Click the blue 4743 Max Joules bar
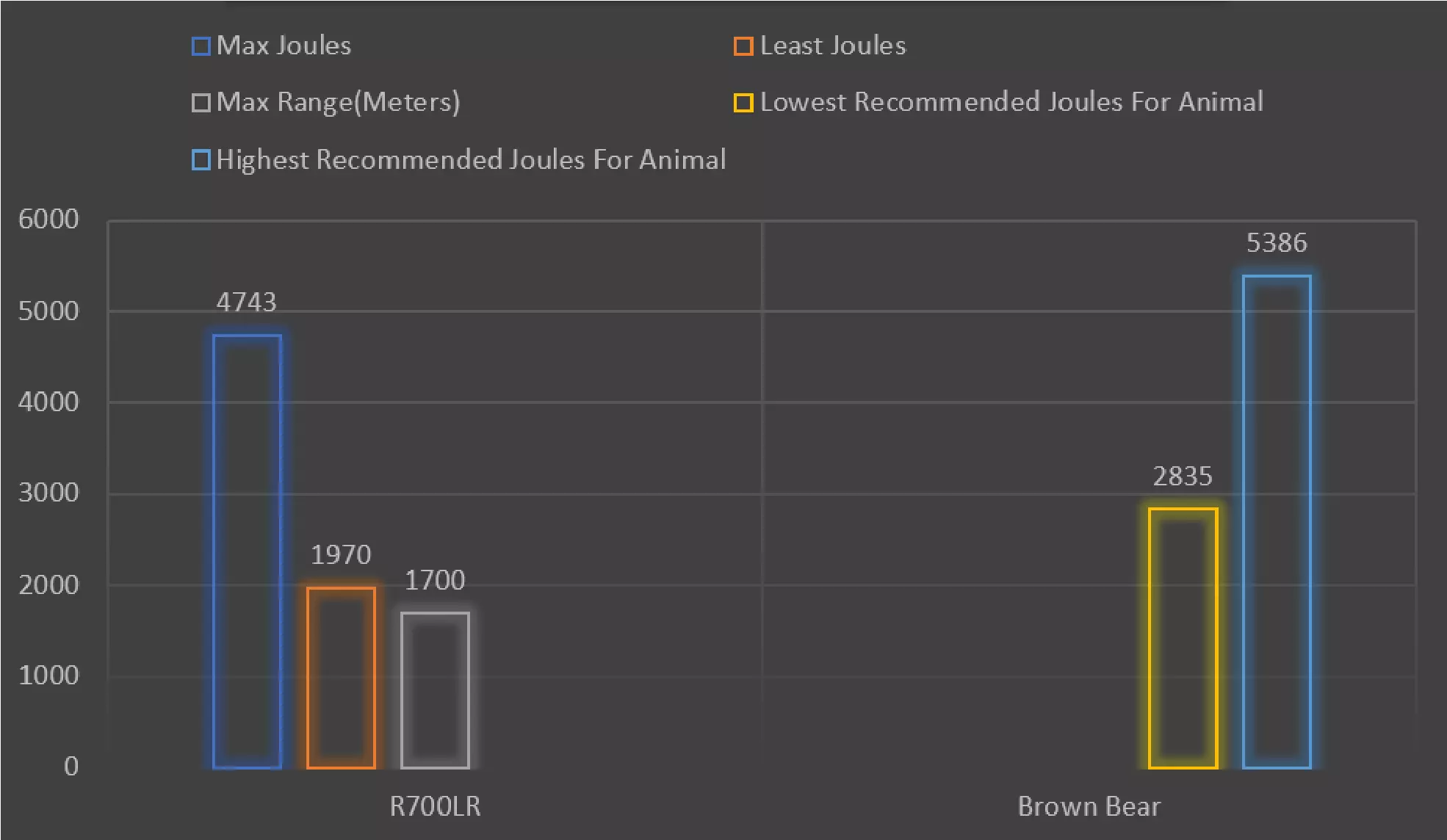Image resolution: width=1447 pixels, height=840 pixels. [247, 551]
